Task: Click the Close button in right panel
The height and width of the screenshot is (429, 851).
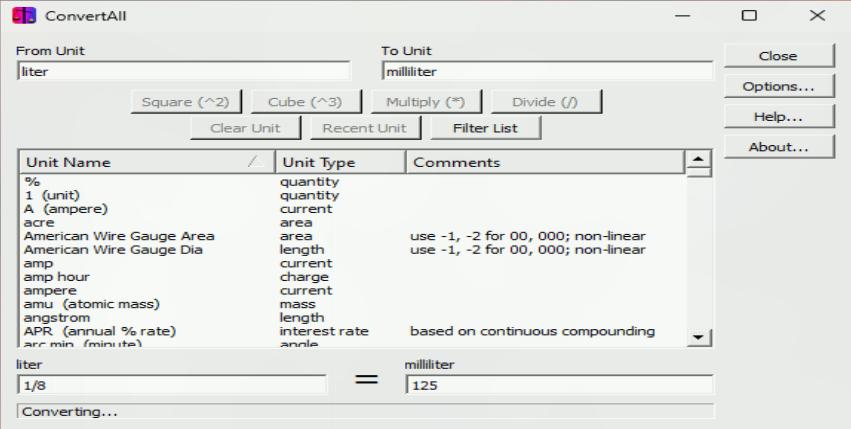Action: pyautogui.click(x=765, y=57)
